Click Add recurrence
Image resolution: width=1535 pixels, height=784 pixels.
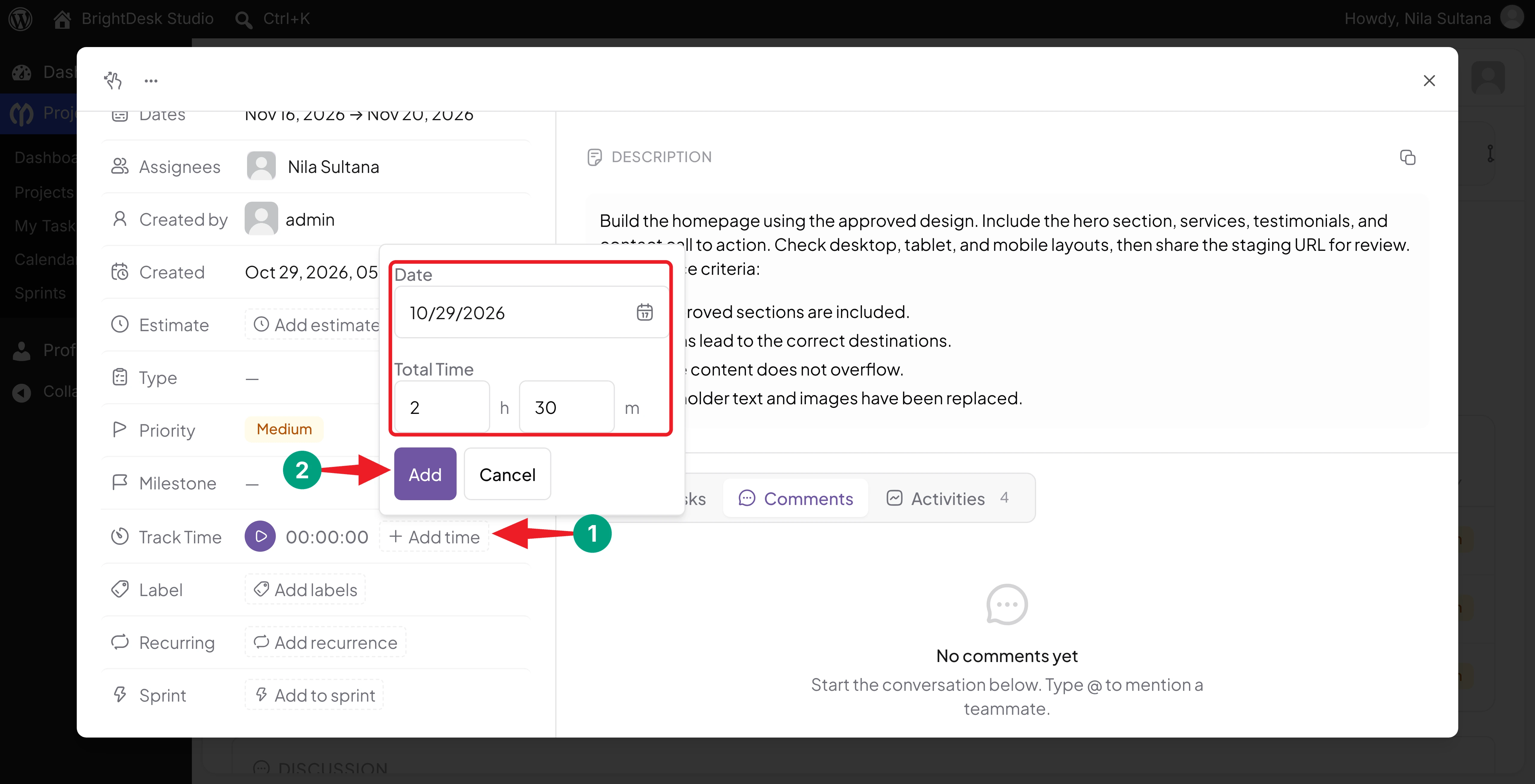(x=325, y=642)
